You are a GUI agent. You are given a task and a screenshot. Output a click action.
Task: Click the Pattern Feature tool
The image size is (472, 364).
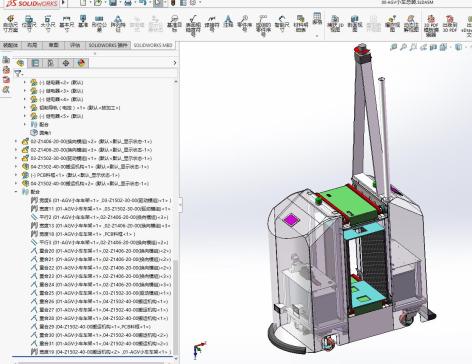tap(118, 23)
